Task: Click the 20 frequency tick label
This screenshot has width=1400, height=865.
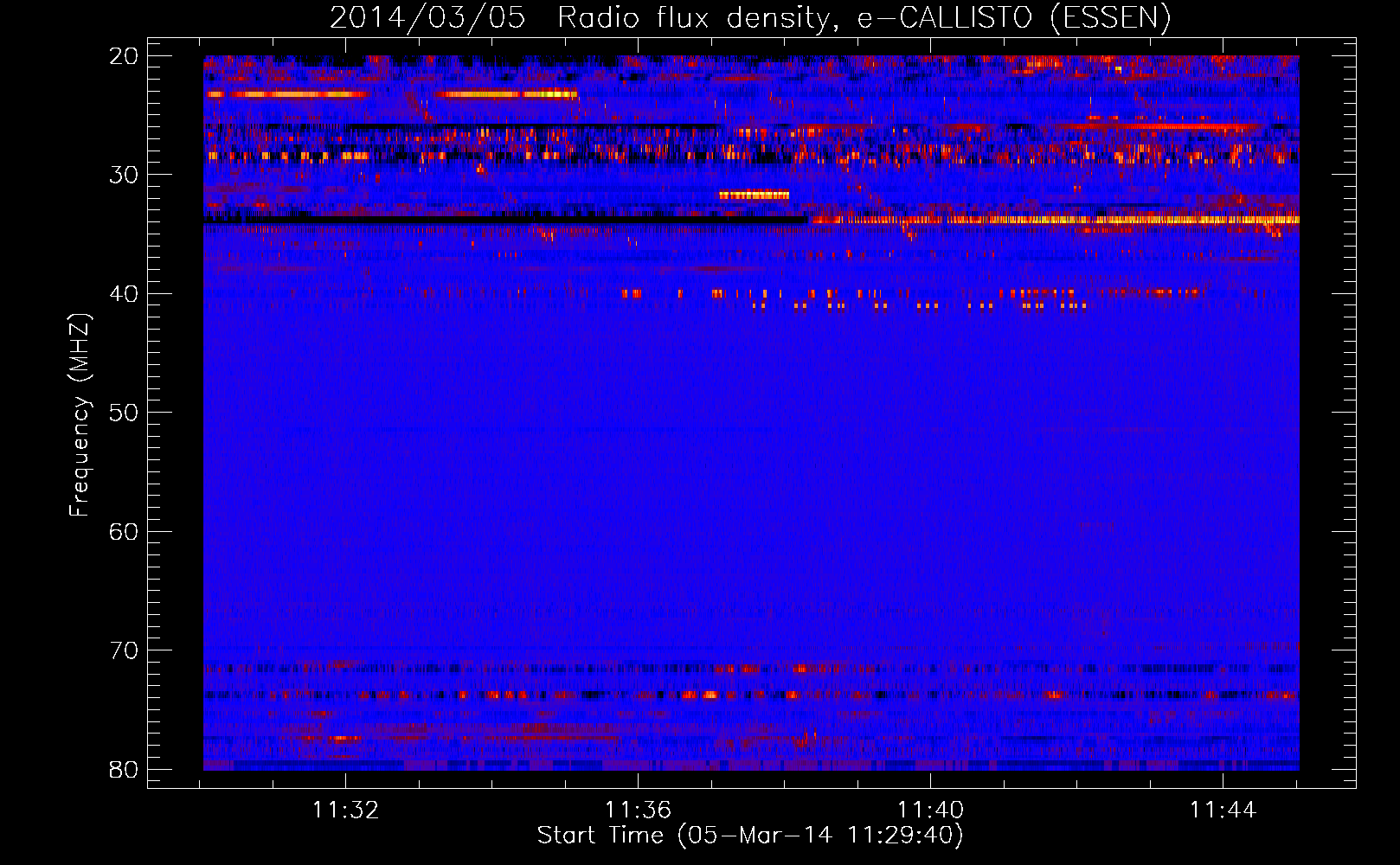Action: [124, 56]
